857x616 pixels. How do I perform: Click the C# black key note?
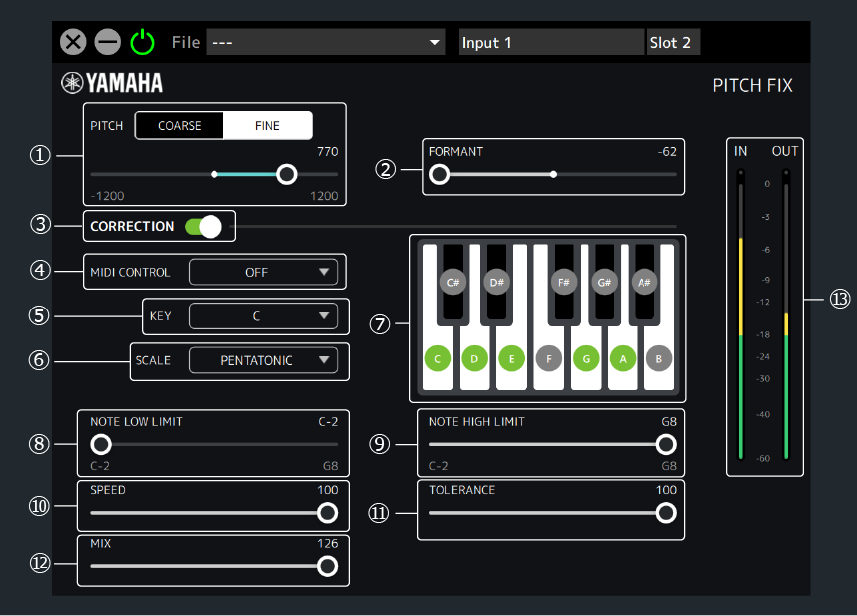tap(454, 282)
